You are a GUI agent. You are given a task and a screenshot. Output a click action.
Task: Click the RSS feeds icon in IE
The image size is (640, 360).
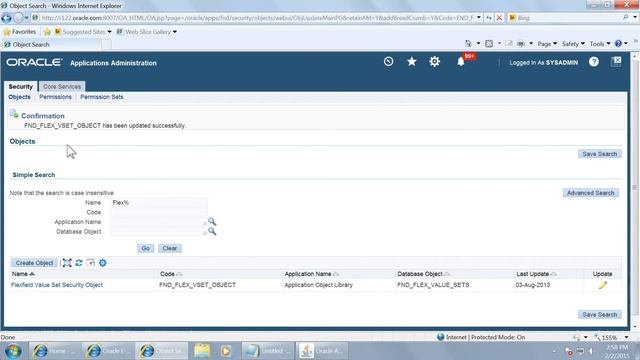pyautogui.click(x=489, y=44)
